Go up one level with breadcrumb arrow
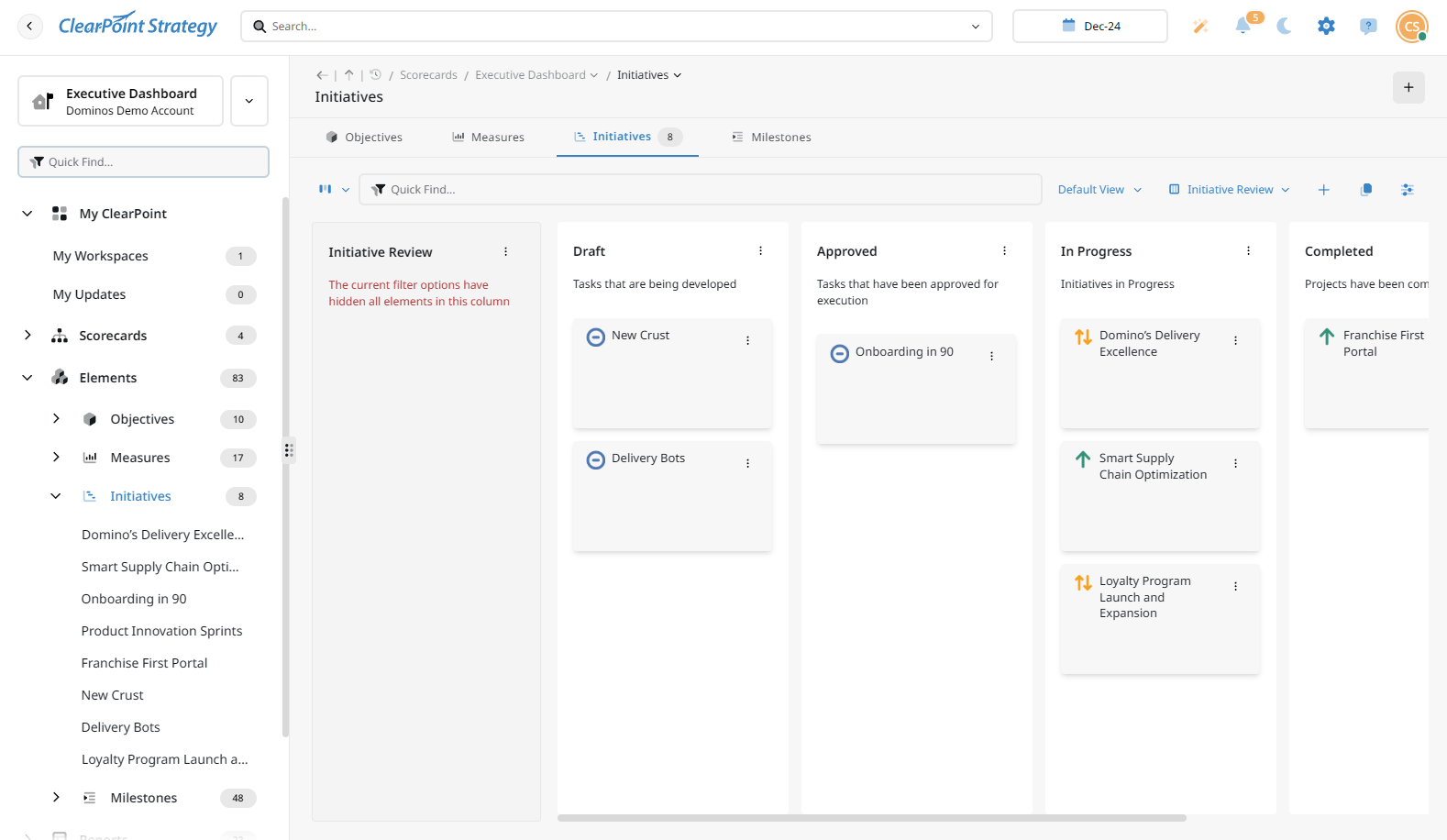This screenshot has height=840, width=1447. click(348, 75)
